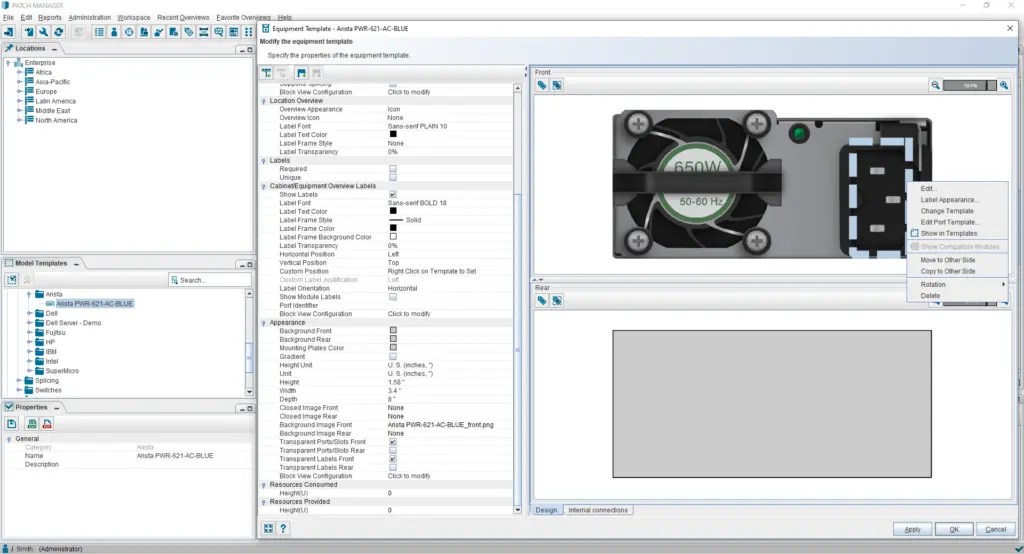The height and width of the screenshot is (554, 1024).
Task: Toggle the Unique labels checkbox
Action: (x=393, y=177)
